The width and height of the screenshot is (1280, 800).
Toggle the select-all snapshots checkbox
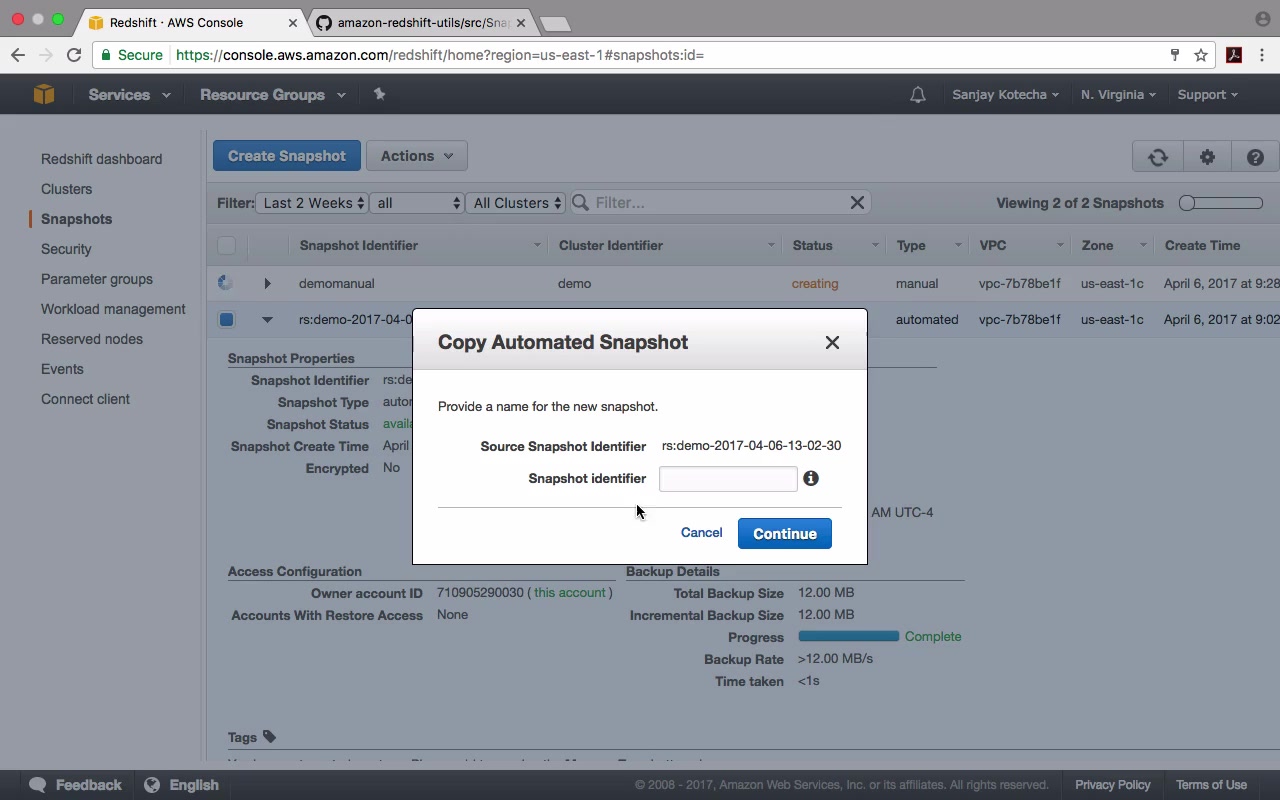click(226, 245)
